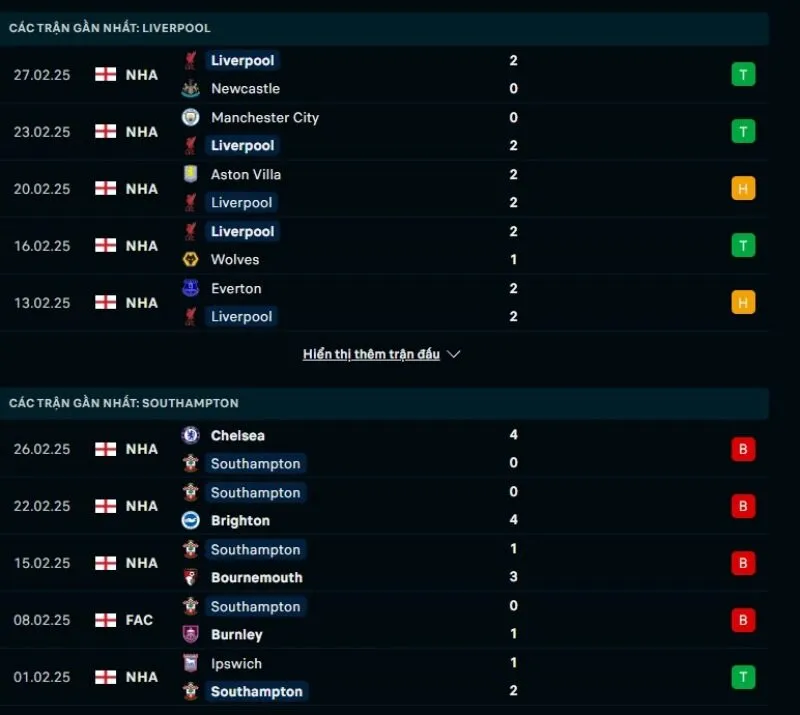The height and width of the screenshot is (715, 800).
Task: Click the Brighton club crest
Action: point(192,520)
